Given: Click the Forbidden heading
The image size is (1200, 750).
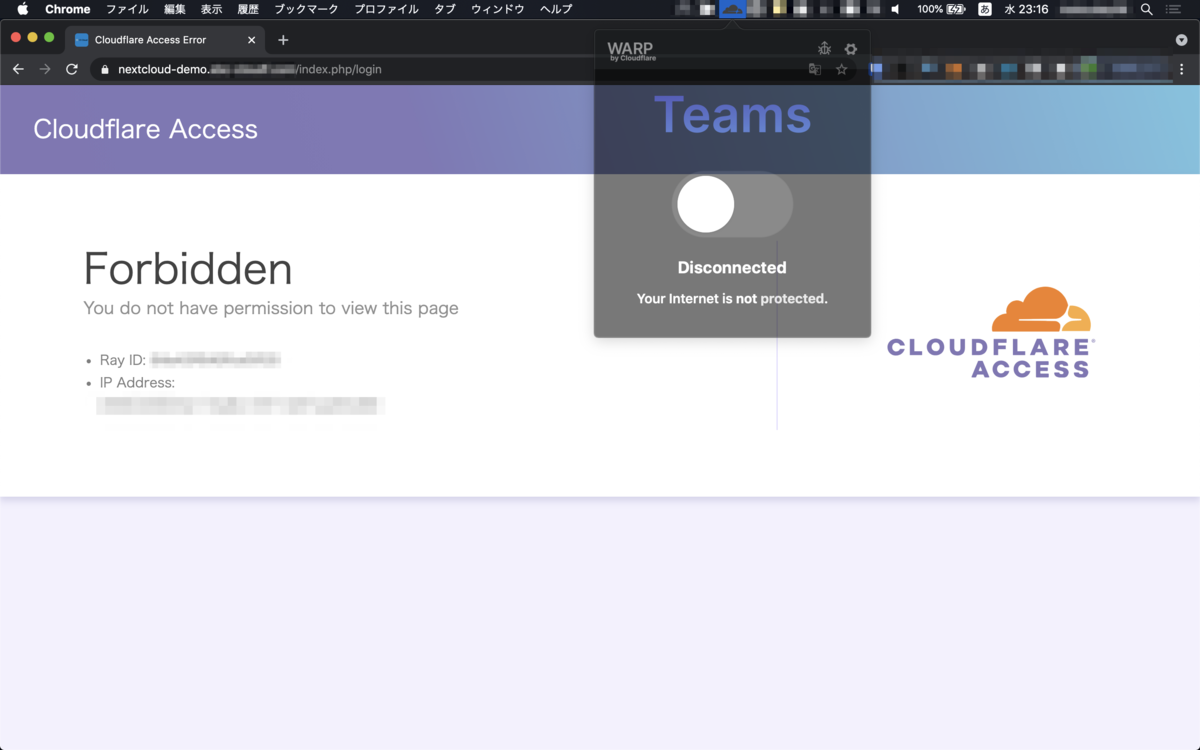Looking at the screenshot, I should (188, 269).
